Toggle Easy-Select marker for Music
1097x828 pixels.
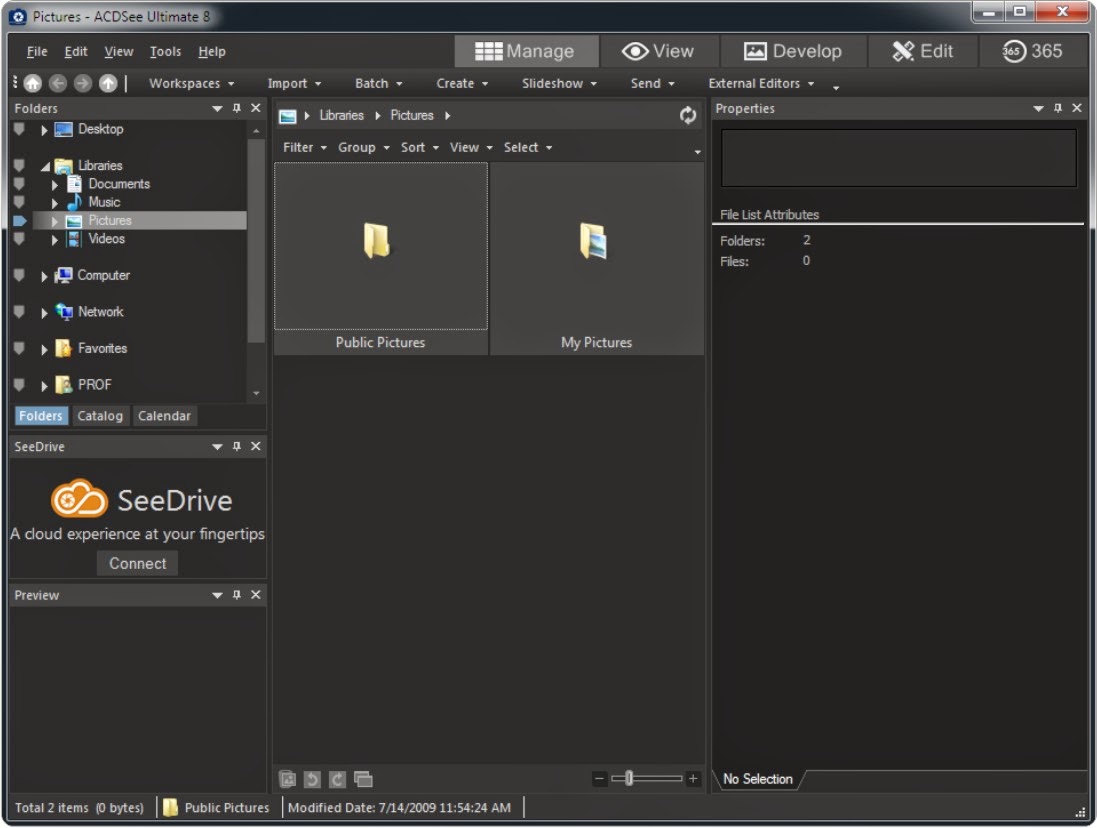pos(19,202)
